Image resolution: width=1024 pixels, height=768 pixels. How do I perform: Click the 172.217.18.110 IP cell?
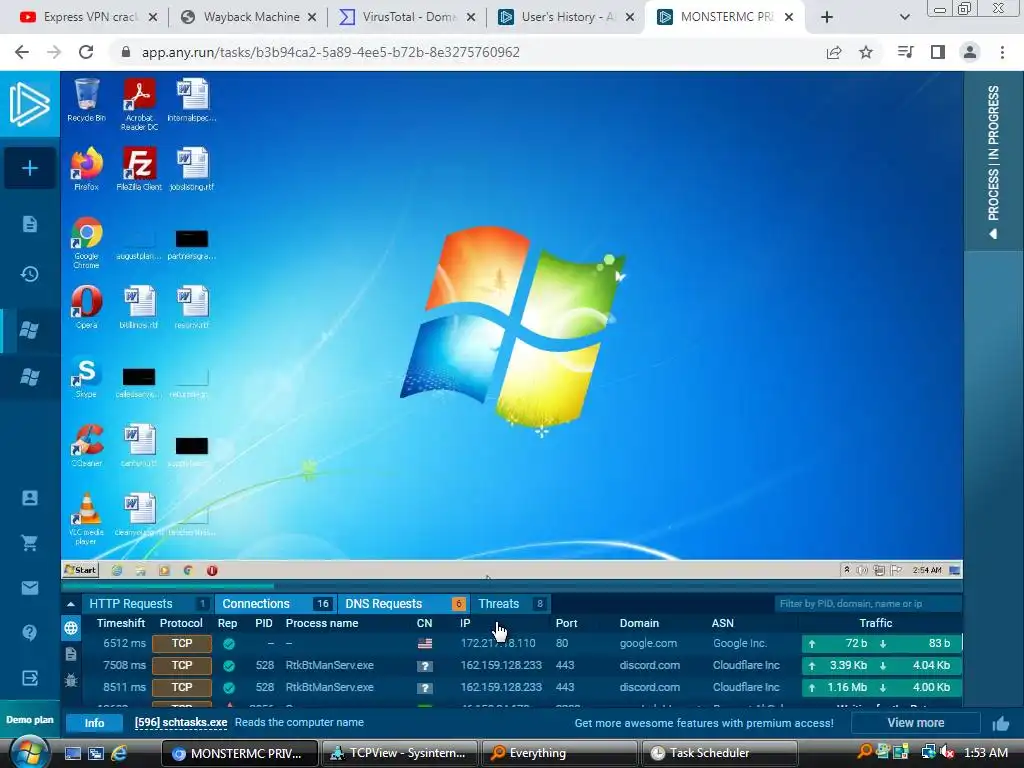tap(498, 643)
